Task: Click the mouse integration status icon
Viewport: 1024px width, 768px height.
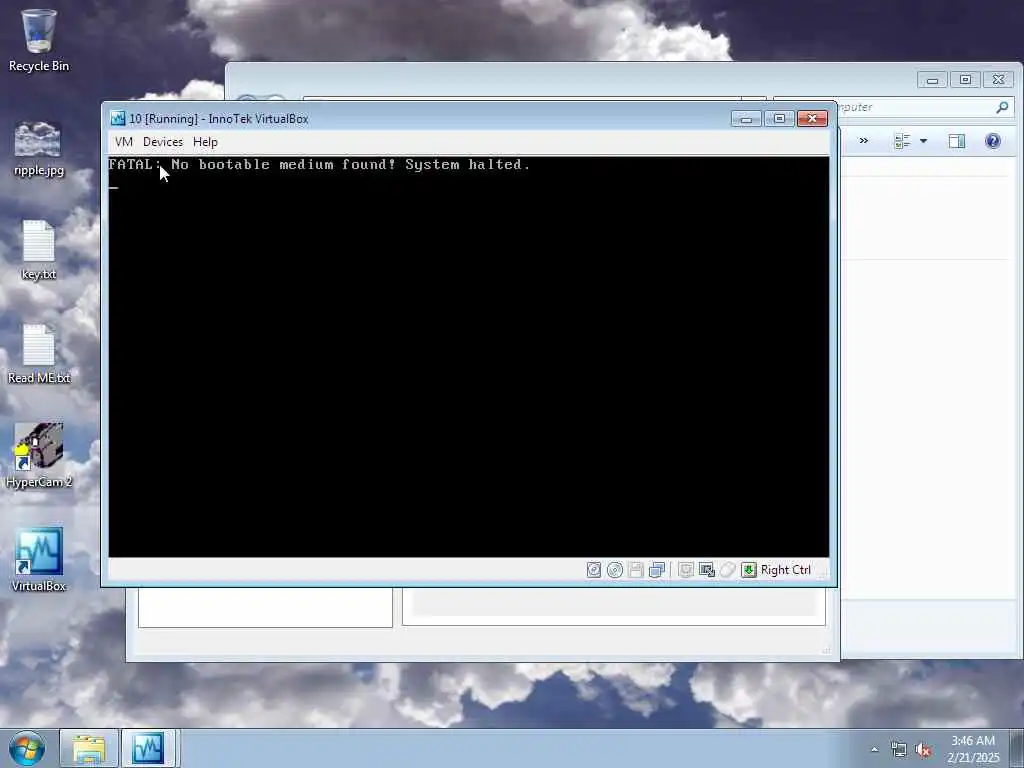Action: click(x=728, y=570)
